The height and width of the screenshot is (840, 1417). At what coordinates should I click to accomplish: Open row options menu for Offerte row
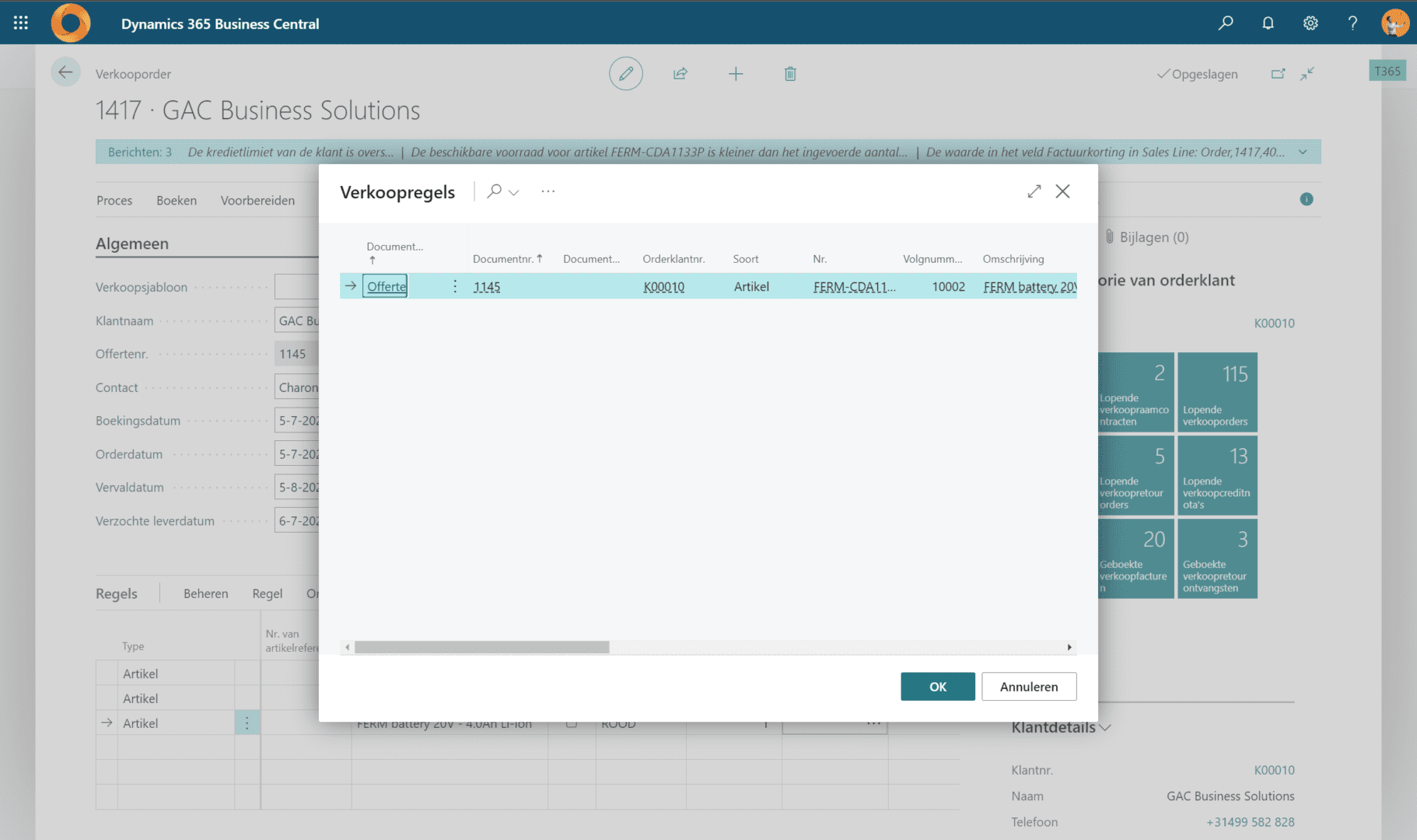coord(455,286)
